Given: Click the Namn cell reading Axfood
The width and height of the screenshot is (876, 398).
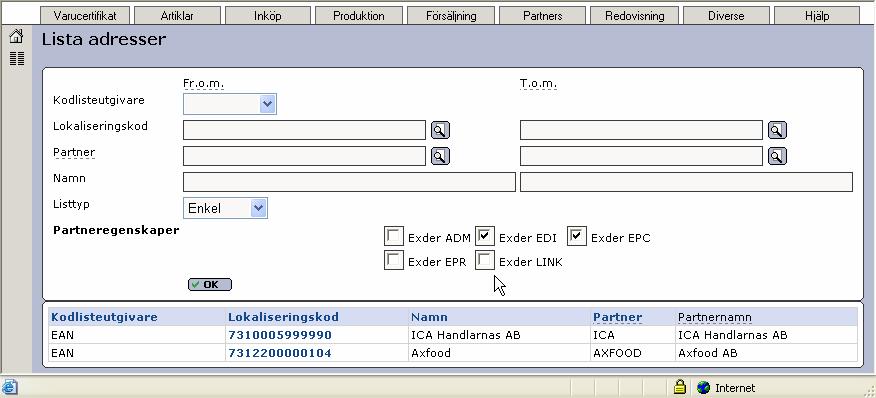Looking at the screenshot, I should pos(499,353).
